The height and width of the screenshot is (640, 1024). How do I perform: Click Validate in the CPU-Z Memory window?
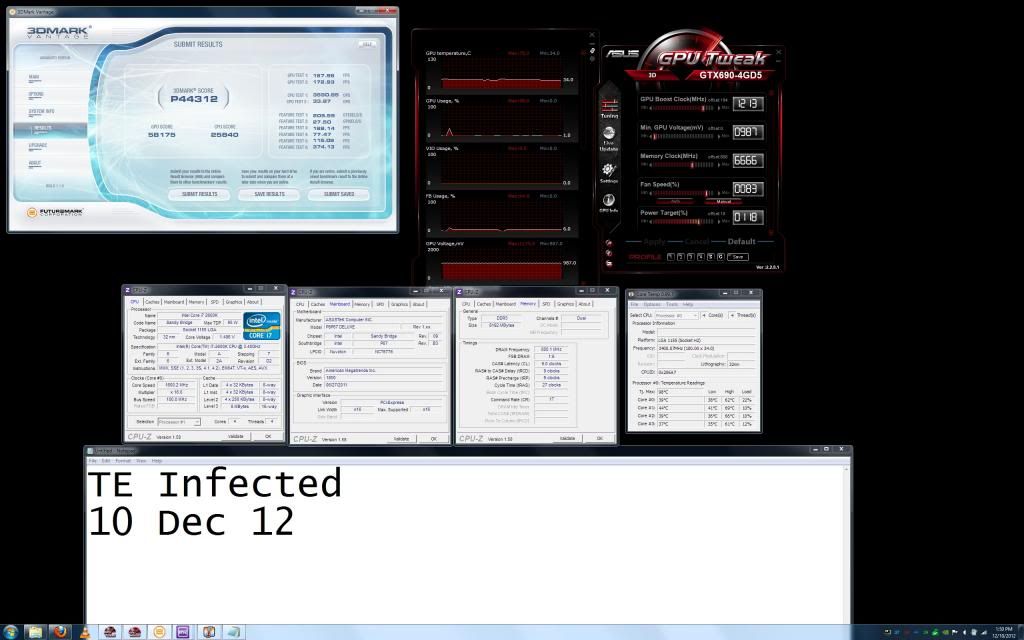(568, 438)
